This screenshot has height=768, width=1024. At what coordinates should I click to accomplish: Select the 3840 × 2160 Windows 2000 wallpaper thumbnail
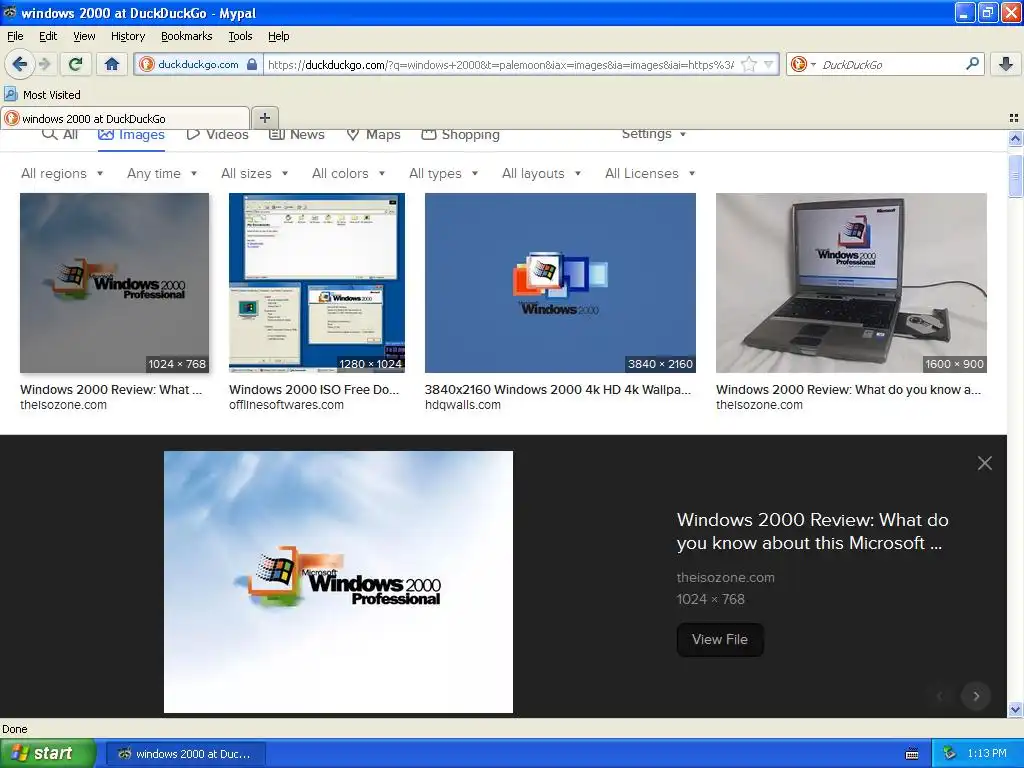[560, 283]
